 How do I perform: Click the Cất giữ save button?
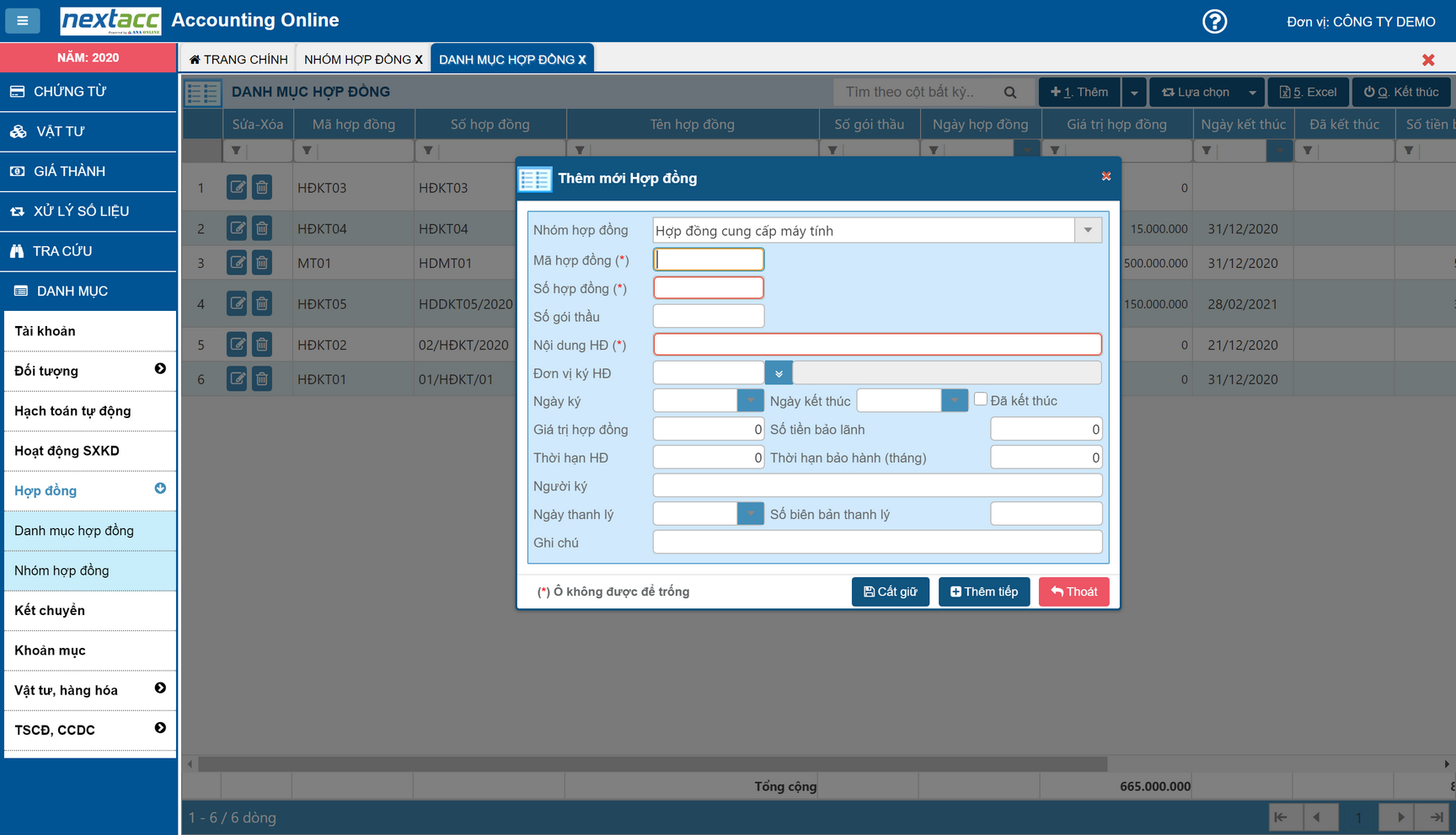[890, 591]
